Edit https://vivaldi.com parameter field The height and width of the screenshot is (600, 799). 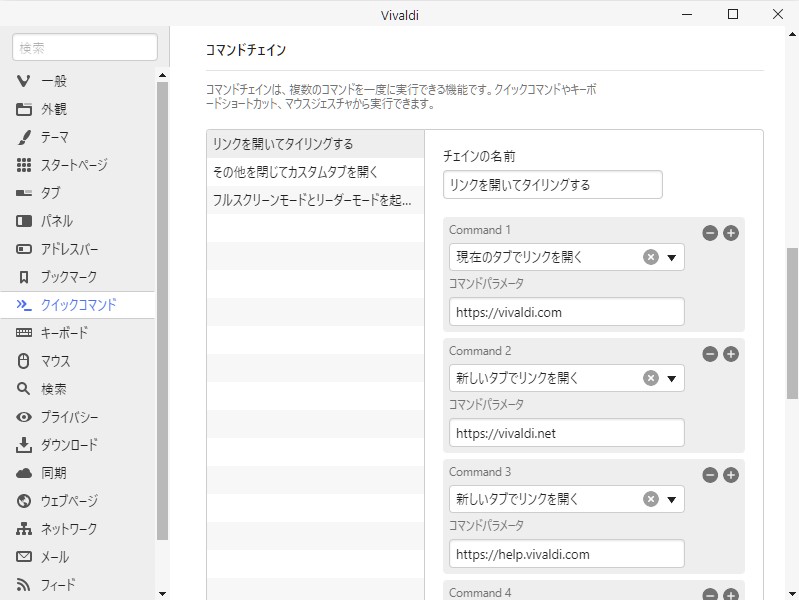[x=567, y=312]
